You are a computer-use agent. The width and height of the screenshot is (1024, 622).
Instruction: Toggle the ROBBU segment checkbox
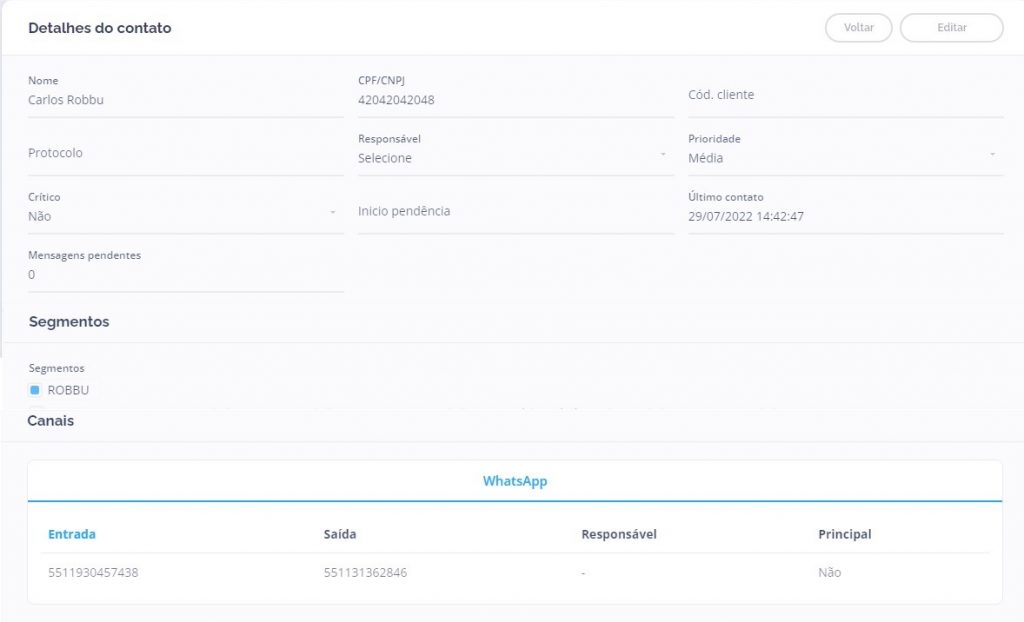click(35, 390)
